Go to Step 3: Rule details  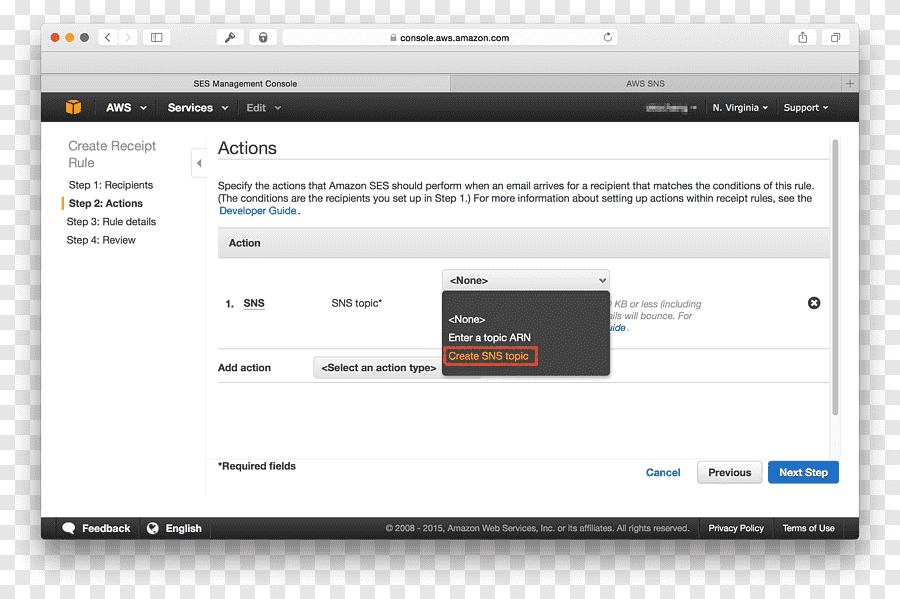coord(111,221)
